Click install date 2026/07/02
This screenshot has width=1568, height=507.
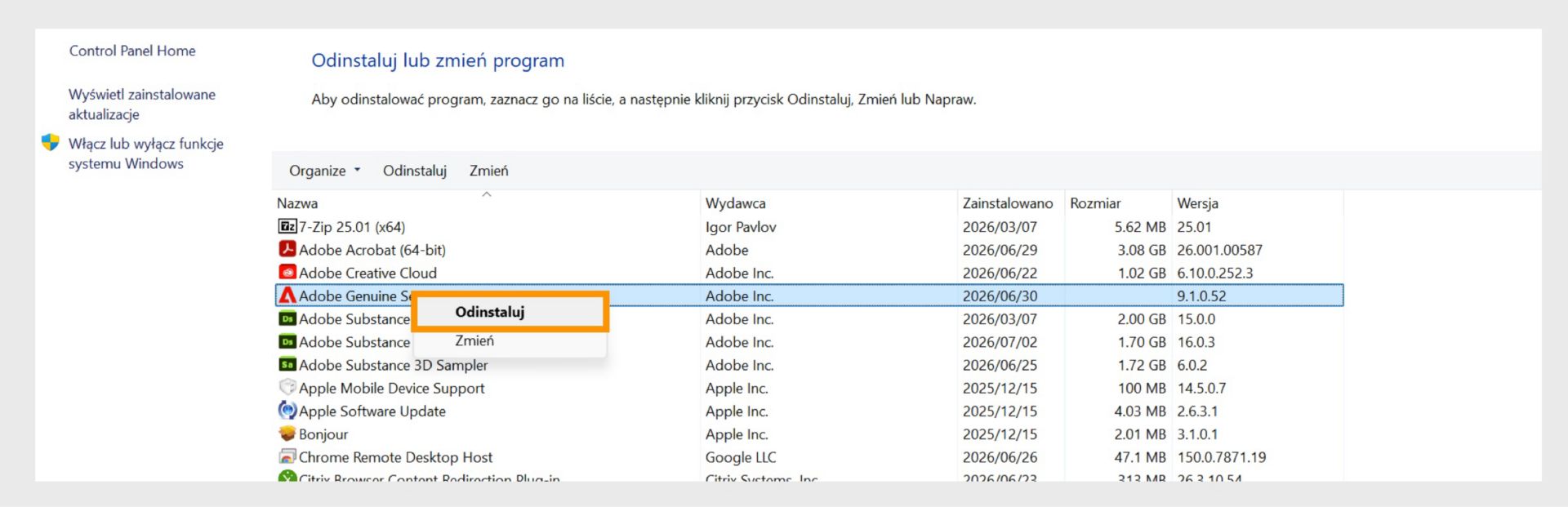1000,342
